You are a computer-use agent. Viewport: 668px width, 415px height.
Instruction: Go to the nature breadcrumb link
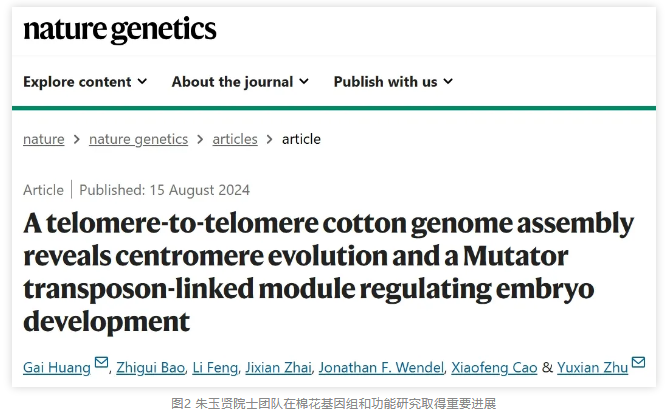[44, 139]
